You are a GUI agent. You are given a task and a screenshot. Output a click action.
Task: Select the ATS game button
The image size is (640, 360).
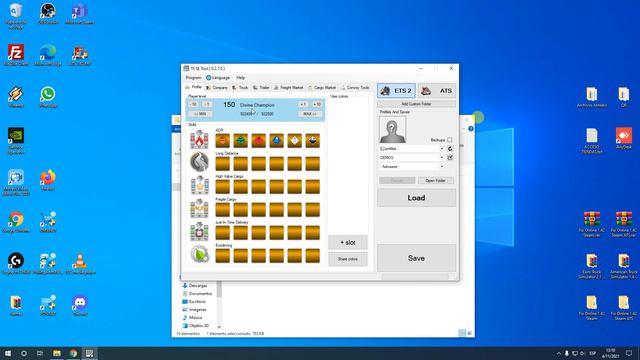point(438,91)
